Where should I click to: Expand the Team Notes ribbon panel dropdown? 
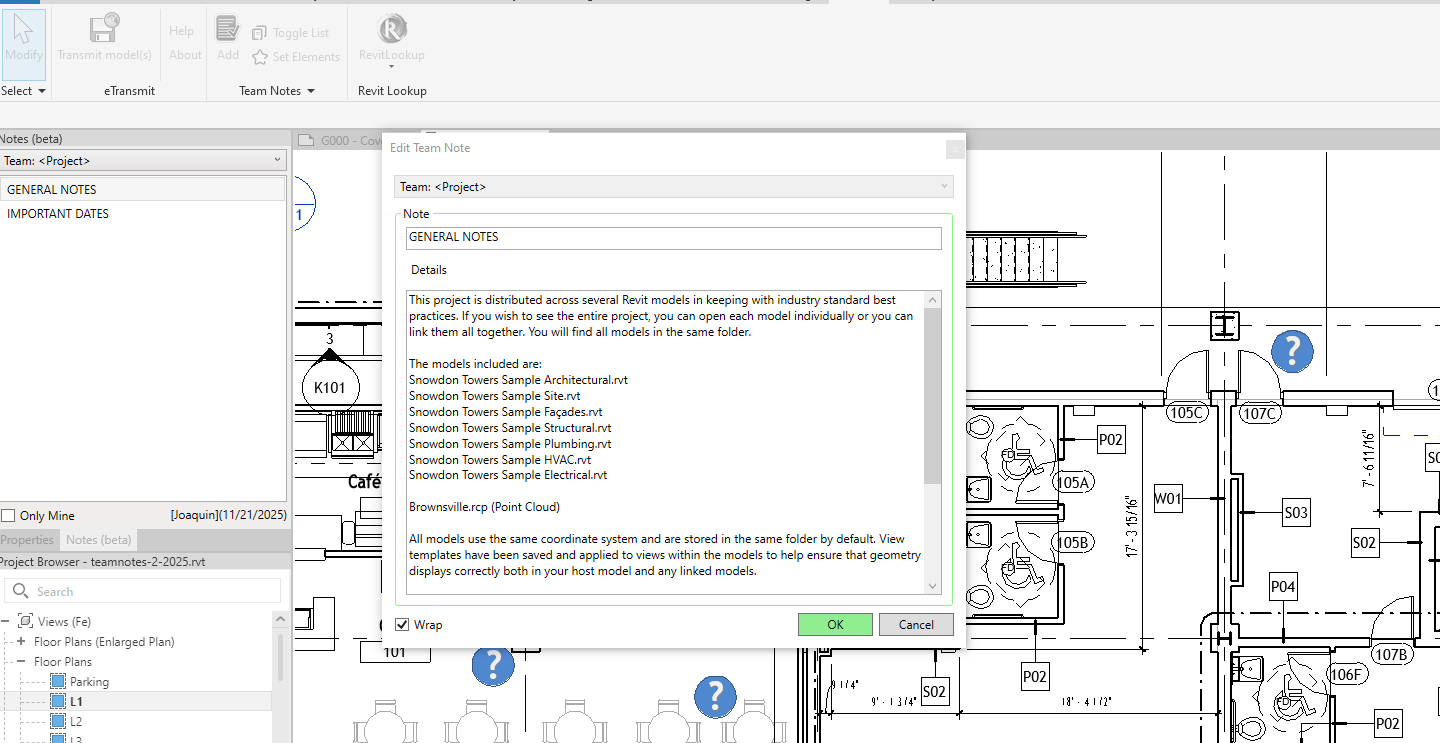[311, 91]
